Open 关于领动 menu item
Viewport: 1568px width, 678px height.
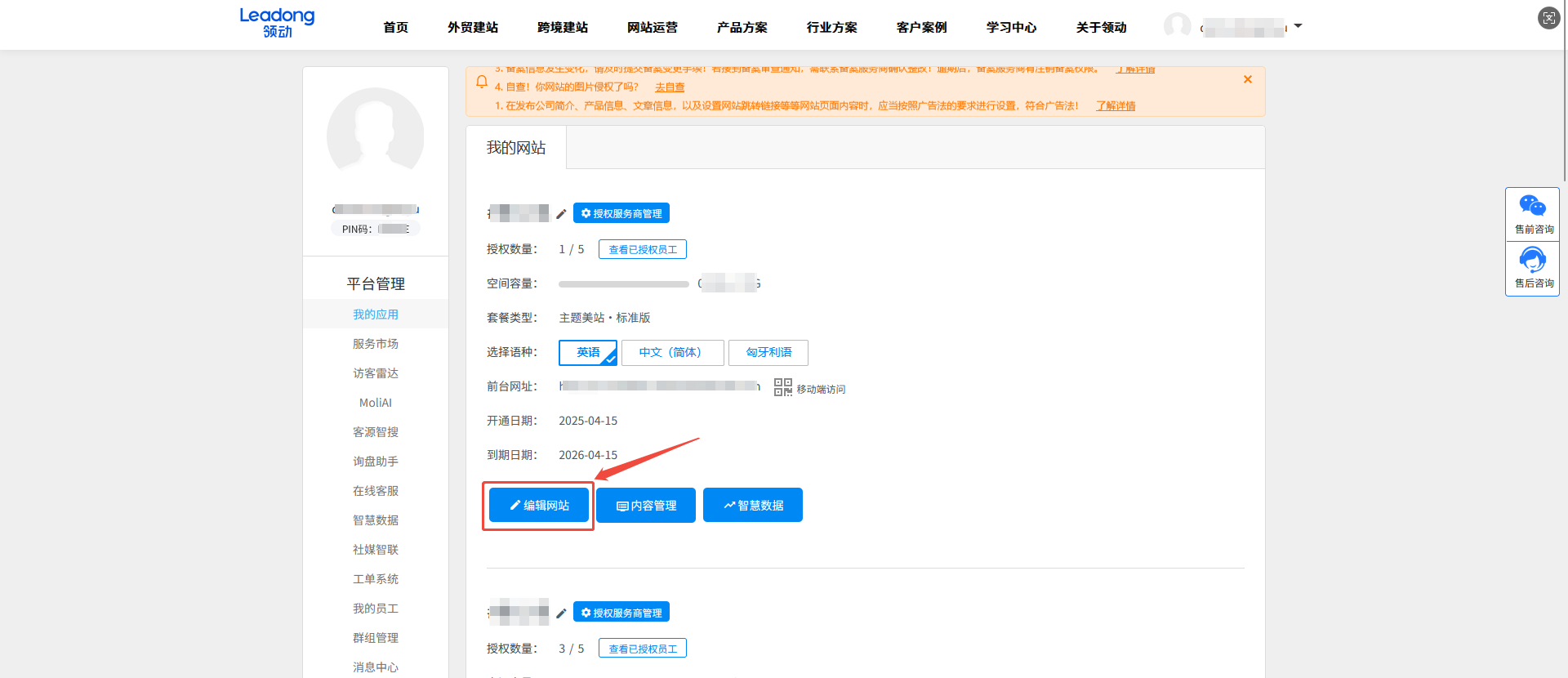coord(1102,27)
